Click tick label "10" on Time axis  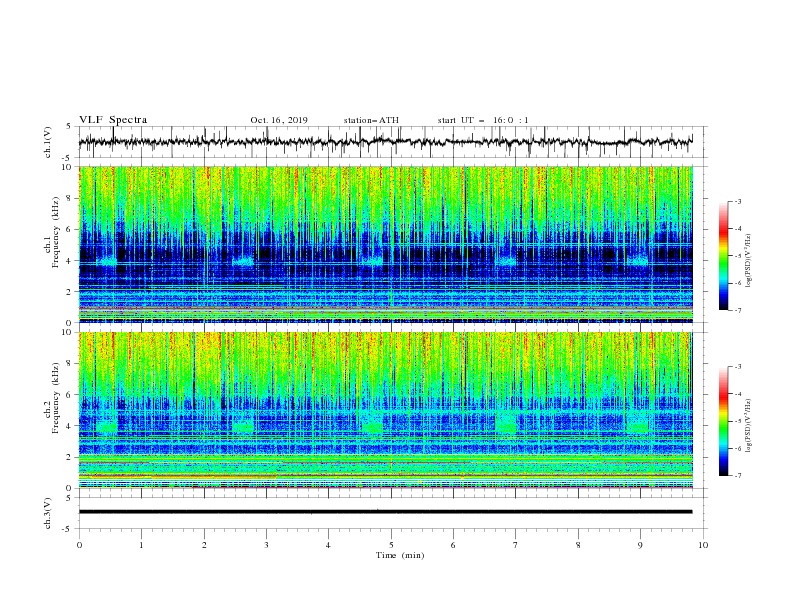tap(703, 545)
